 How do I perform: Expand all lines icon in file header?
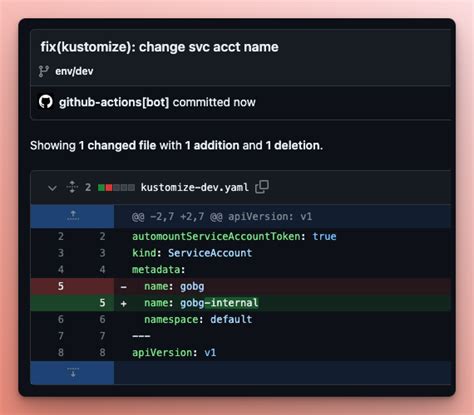72,187
